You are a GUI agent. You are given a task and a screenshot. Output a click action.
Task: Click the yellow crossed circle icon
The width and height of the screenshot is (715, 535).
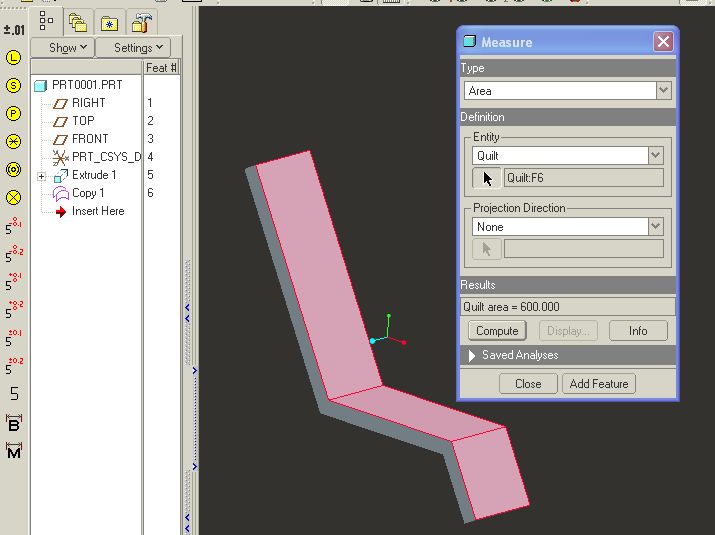pos(14,197)
